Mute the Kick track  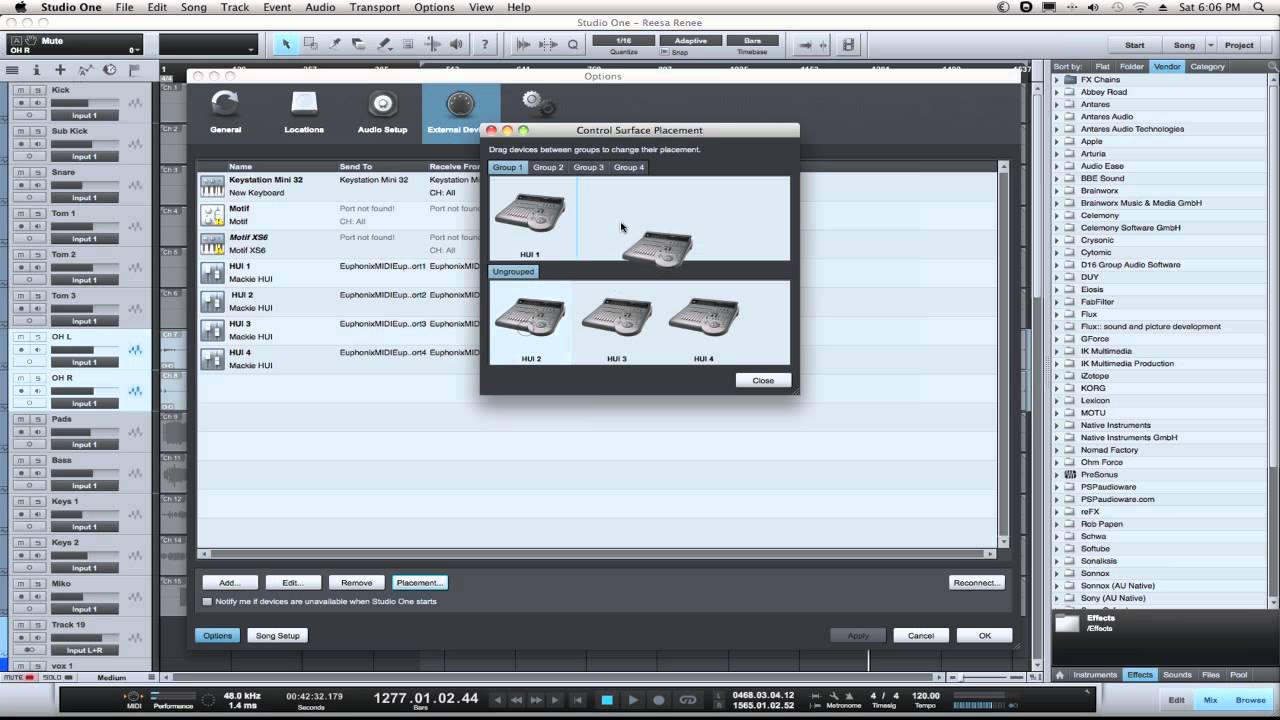point(21,90)
